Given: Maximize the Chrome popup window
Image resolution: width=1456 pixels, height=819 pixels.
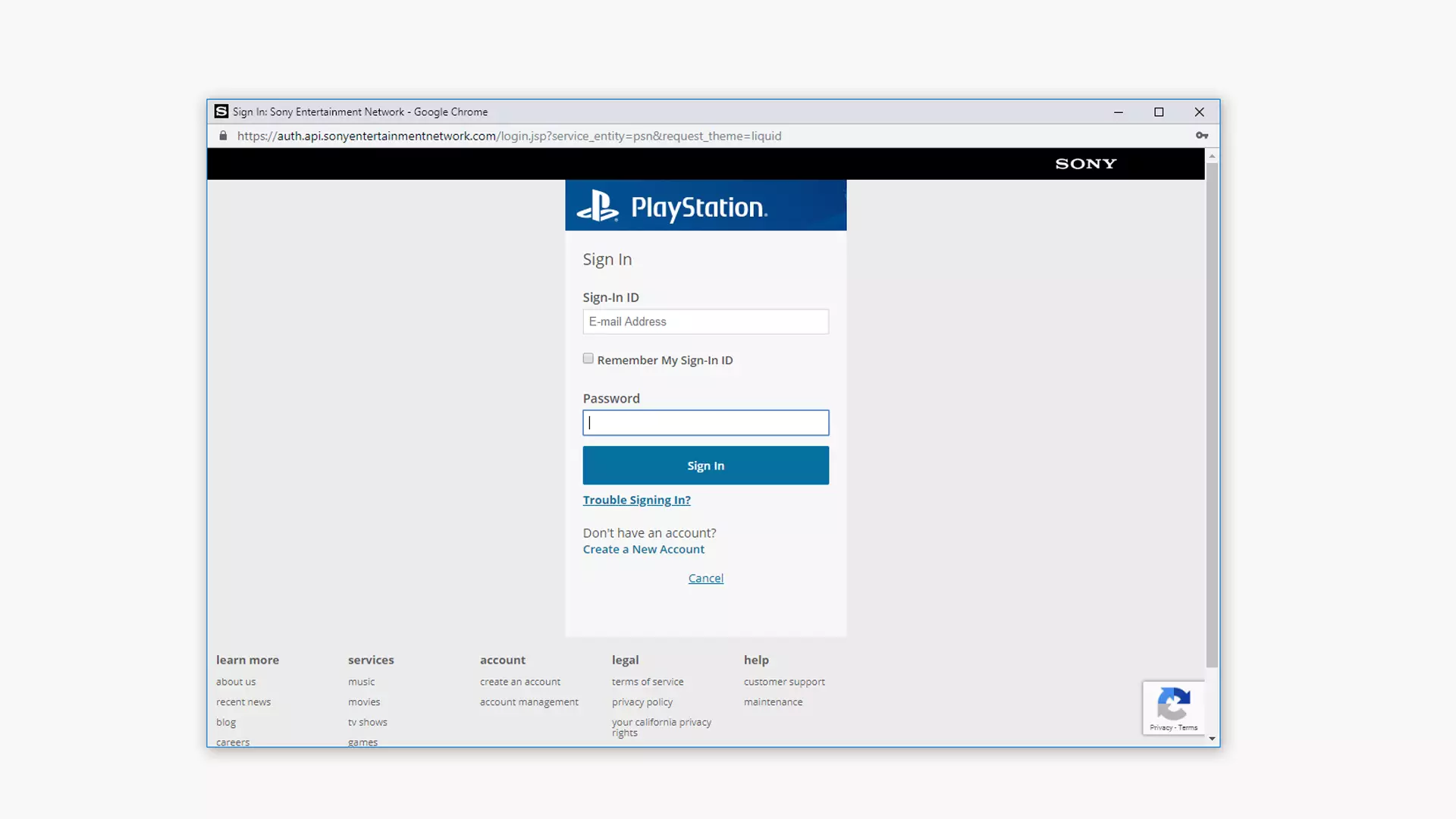Looking at the screenshot, I should pos(1159,112).
